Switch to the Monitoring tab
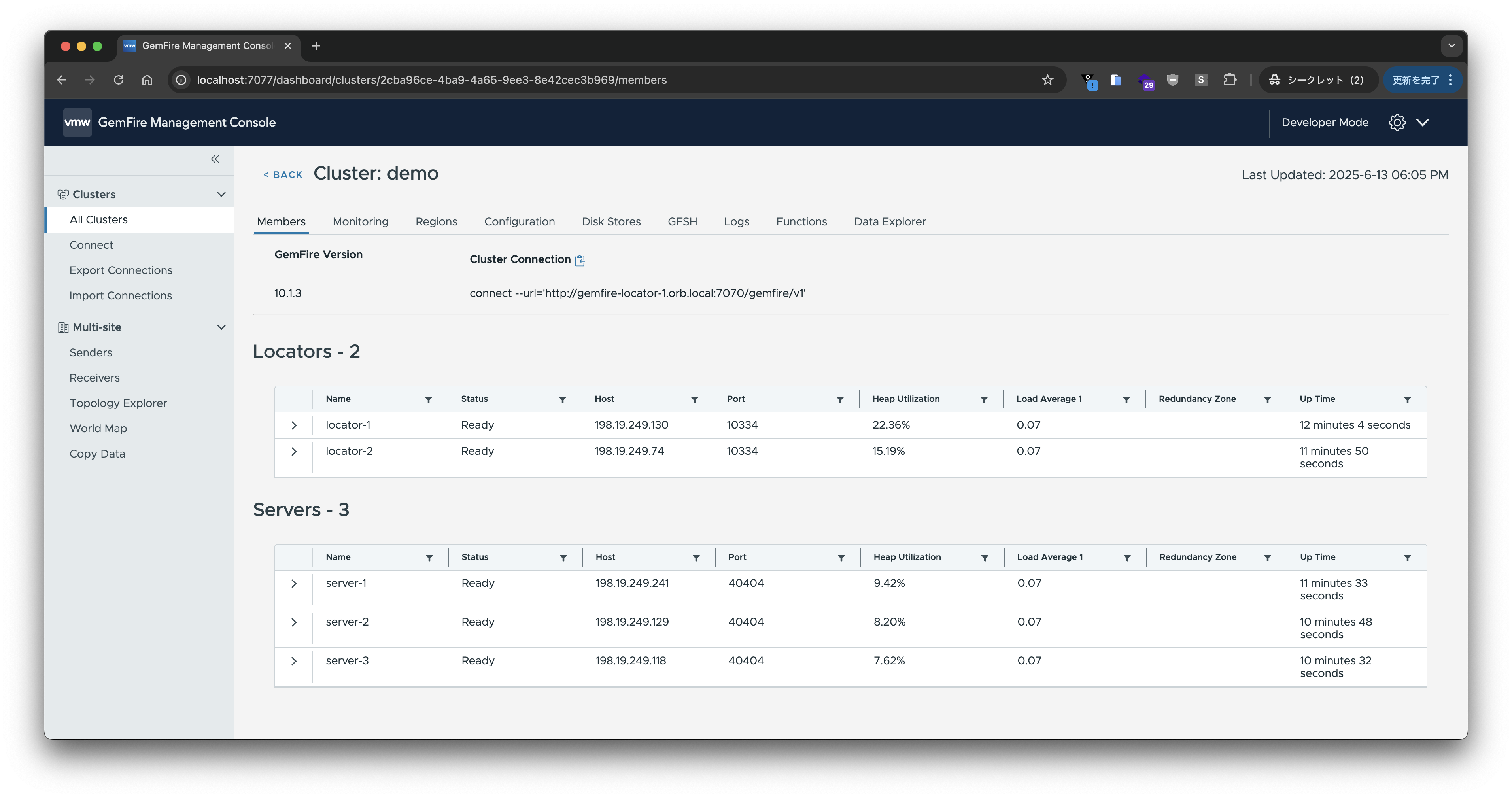1512x798 pixels. click(360, 221)
